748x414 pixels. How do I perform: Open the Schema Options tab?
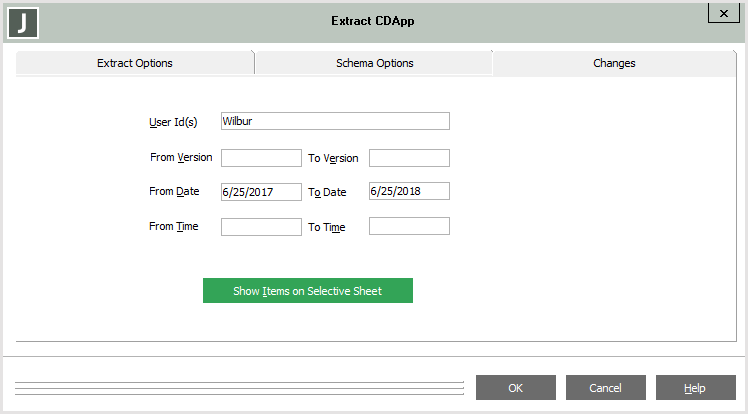374,63
